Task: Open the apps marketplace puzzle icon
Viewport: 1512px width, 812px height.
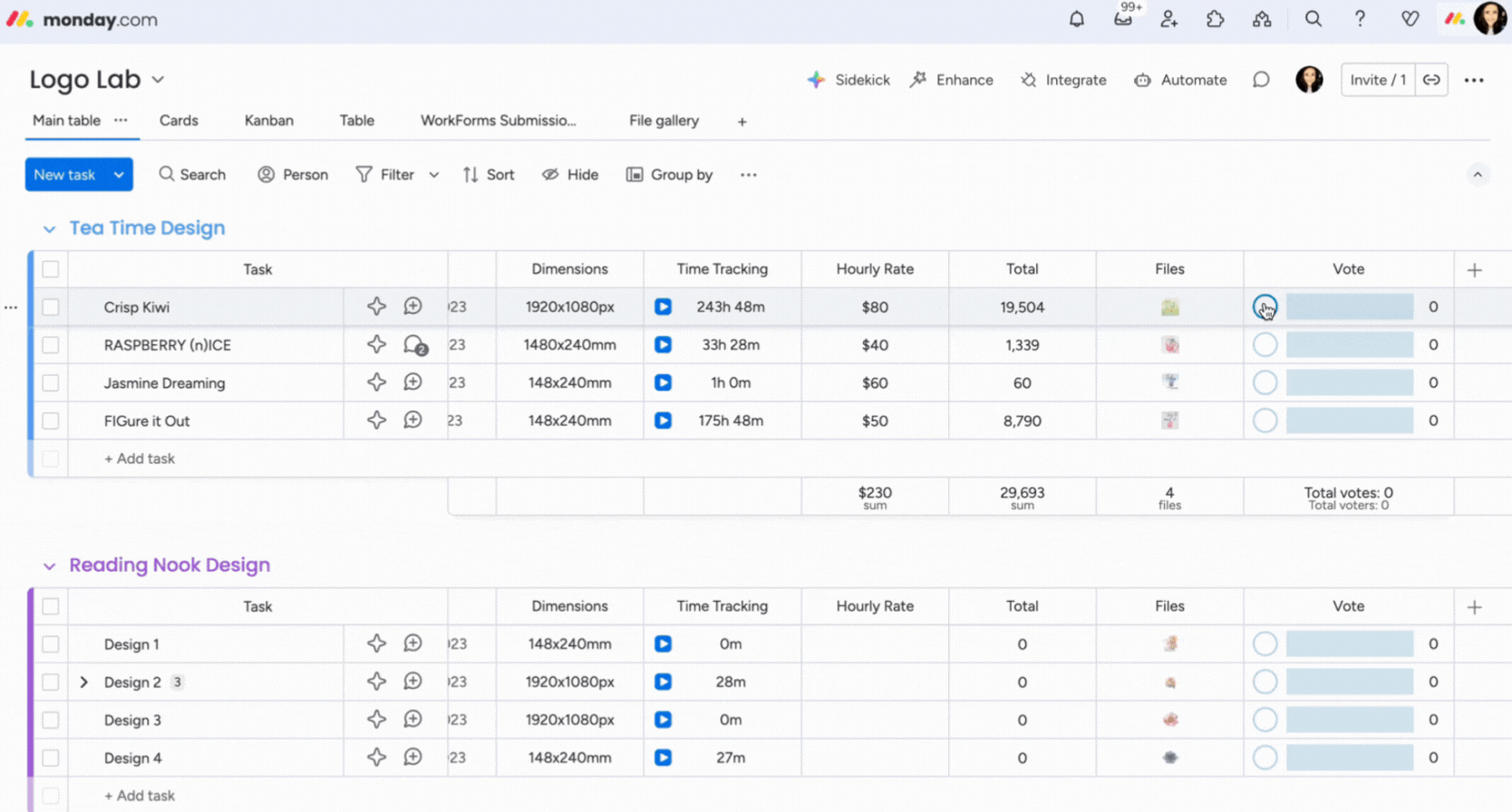Action: pyautogui.click(x=1215, y=19)
